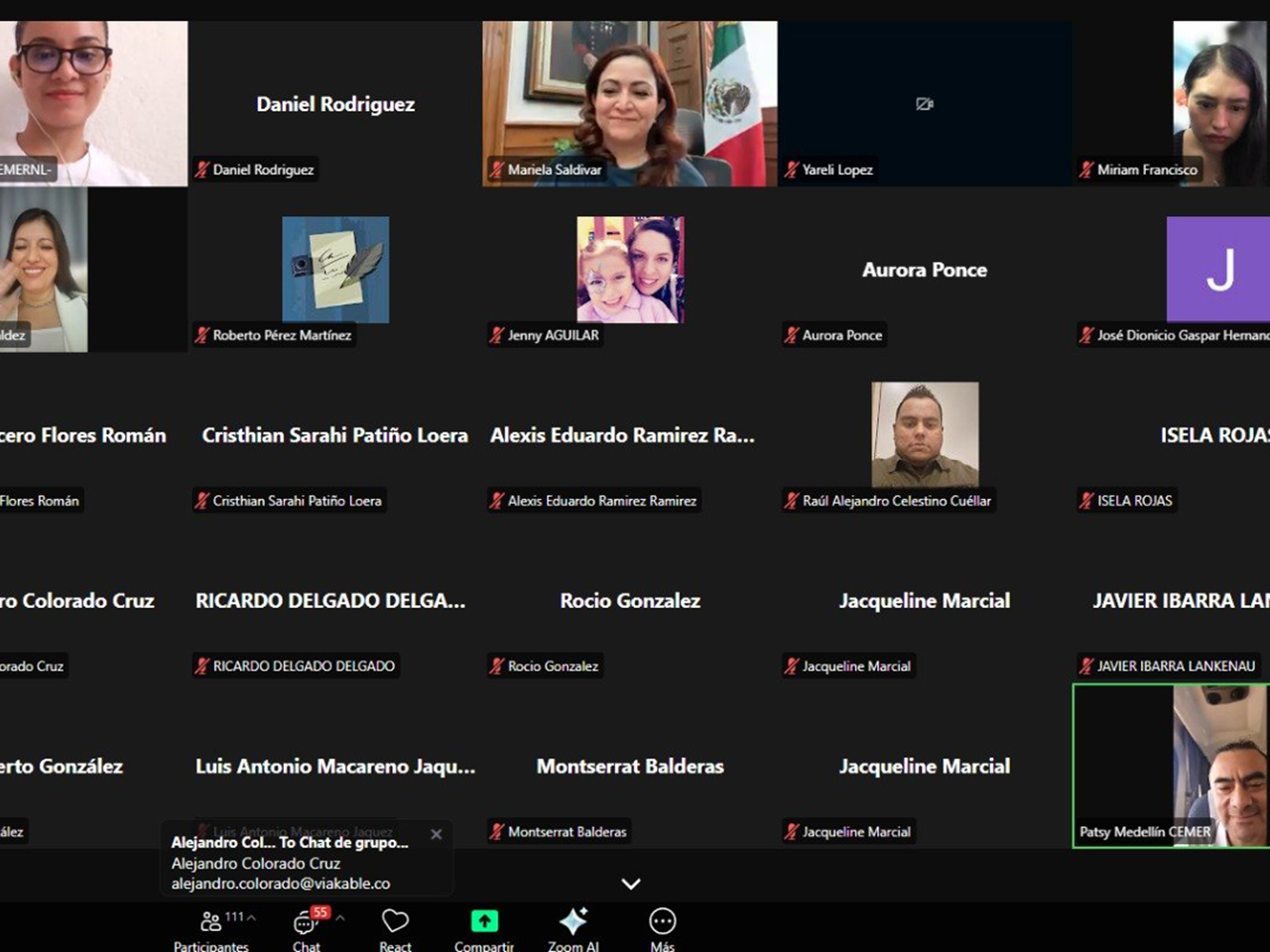Click the "Miriam Francisco" name label
The width and height of the screenshot is (1270, 952).
tap(1147, 170)
